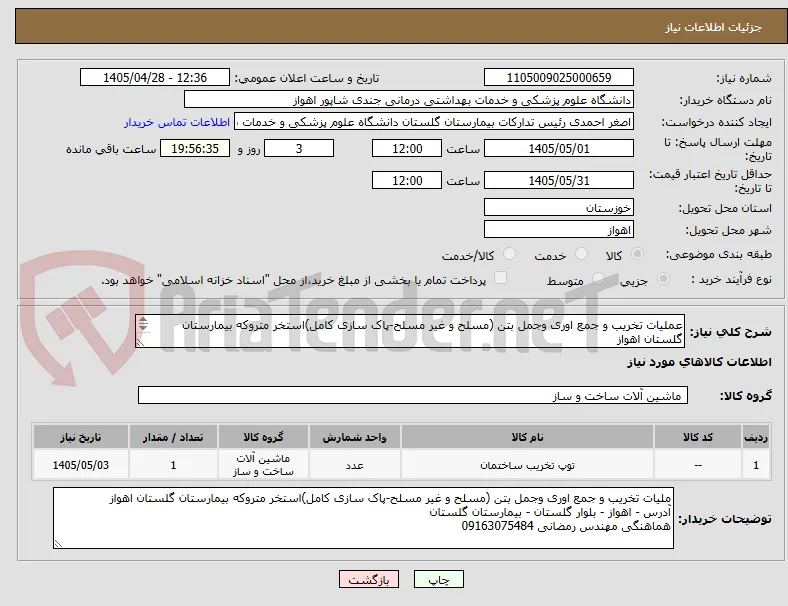Toggle the اسناد خزانه اسلامی payment checkbox
Image resolution: width=788 pixels, height=606 pixels.
pos(500,278)
